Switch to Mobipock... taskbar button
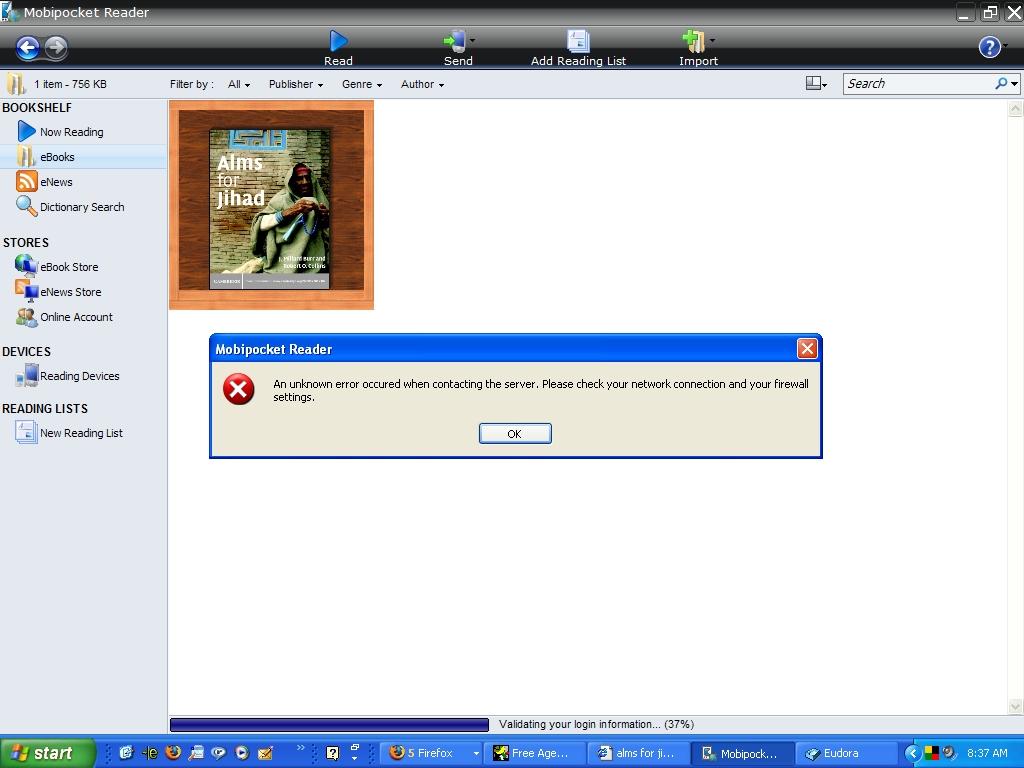Image resolution: width=1024 pixels, height=768 pixels. 743,754
